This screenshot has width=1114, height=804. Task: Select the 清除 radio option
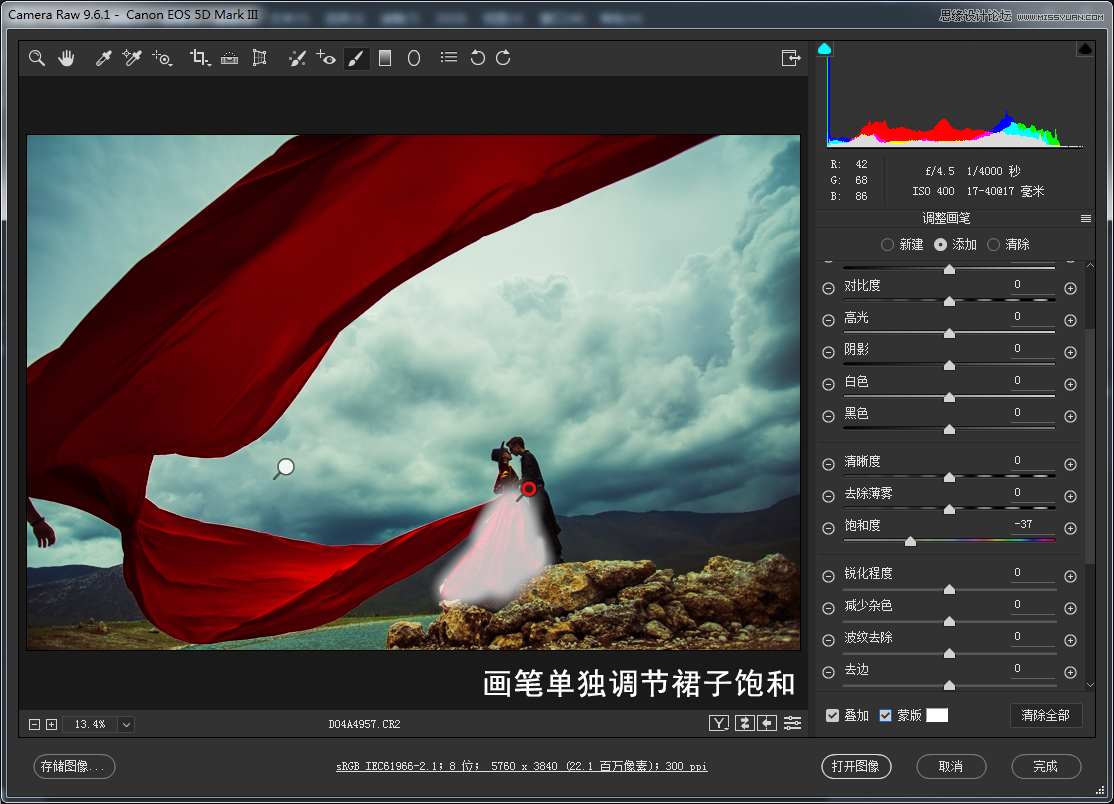tap(993, 244)
